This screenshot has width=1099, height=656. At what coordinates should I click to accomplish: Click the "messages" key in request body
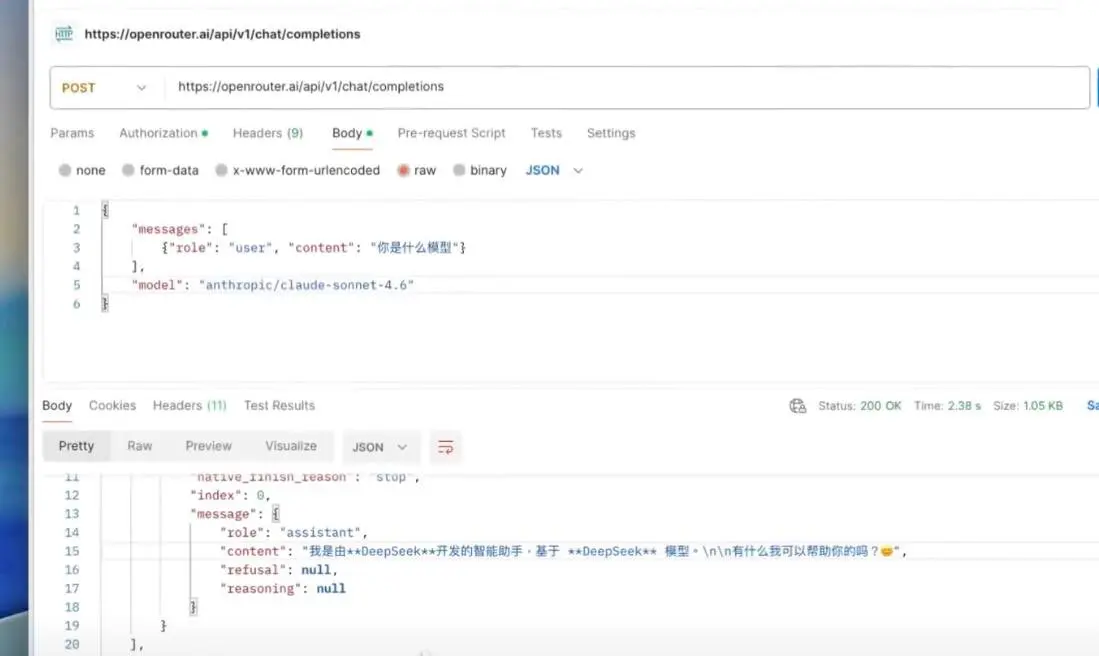point(168,229)
